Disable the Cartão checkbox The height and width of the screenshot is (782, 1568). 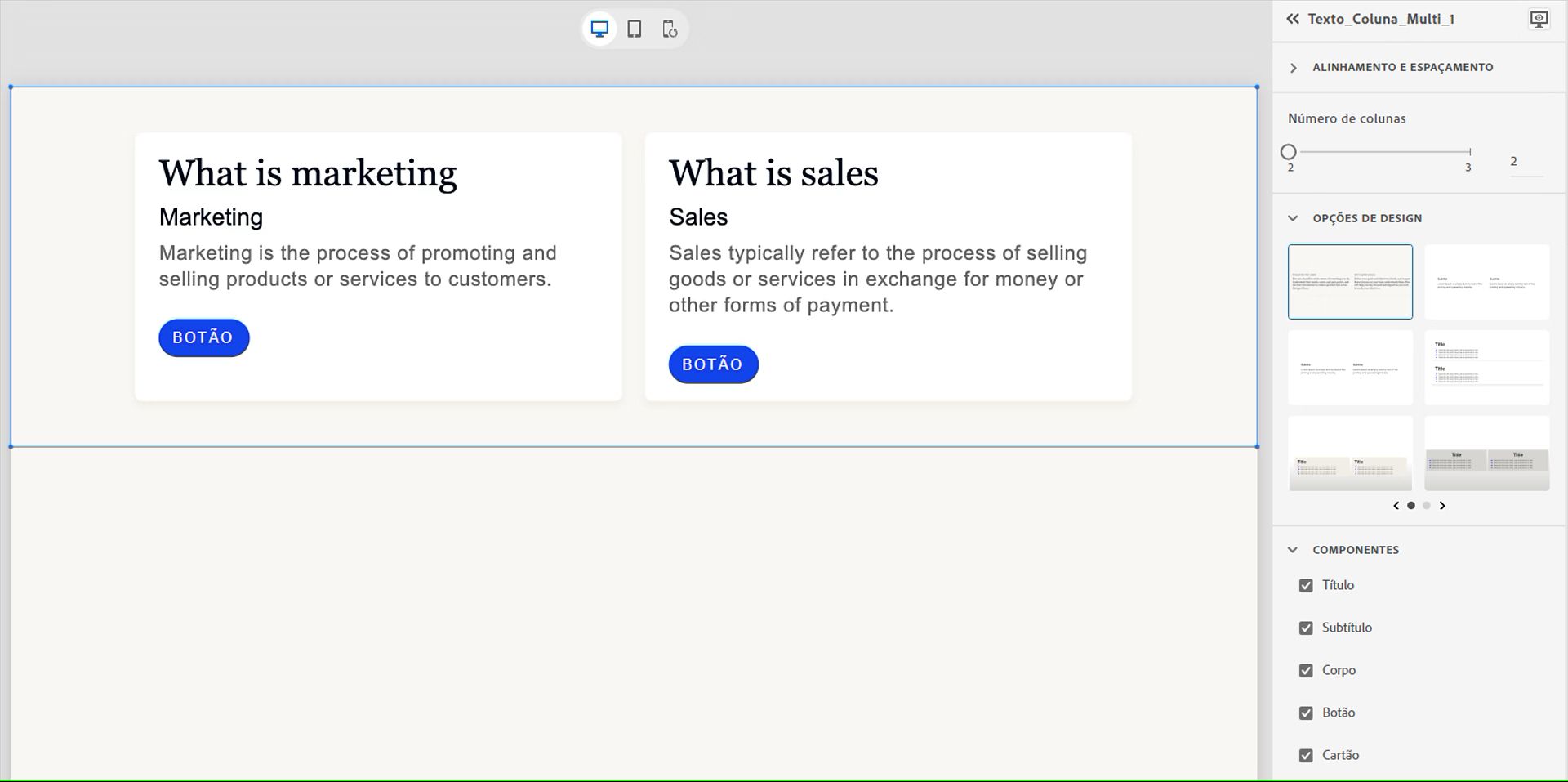click(1306, 756)
